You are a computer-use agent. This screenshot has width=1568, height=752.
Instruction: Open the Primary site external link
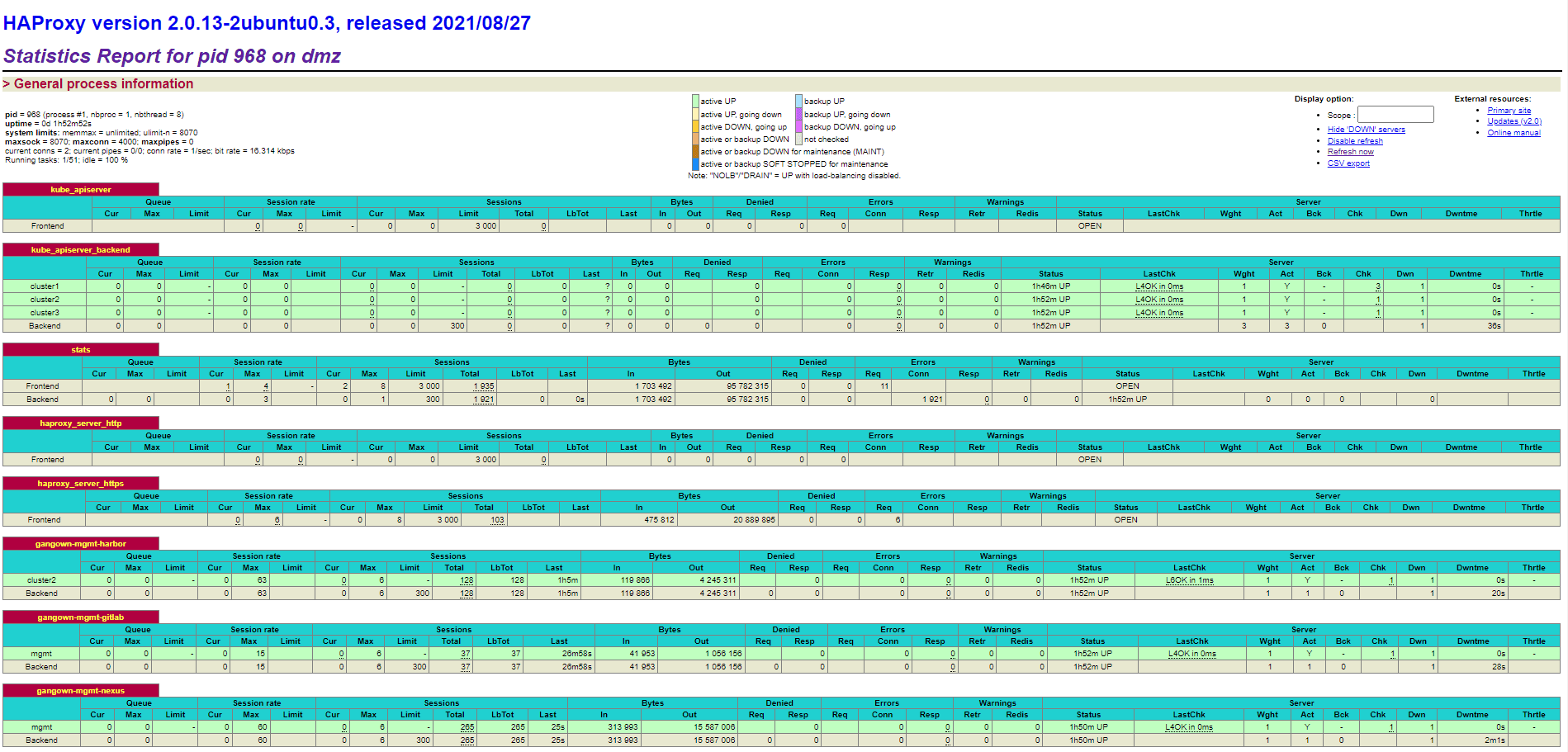tap(1509, 111)
